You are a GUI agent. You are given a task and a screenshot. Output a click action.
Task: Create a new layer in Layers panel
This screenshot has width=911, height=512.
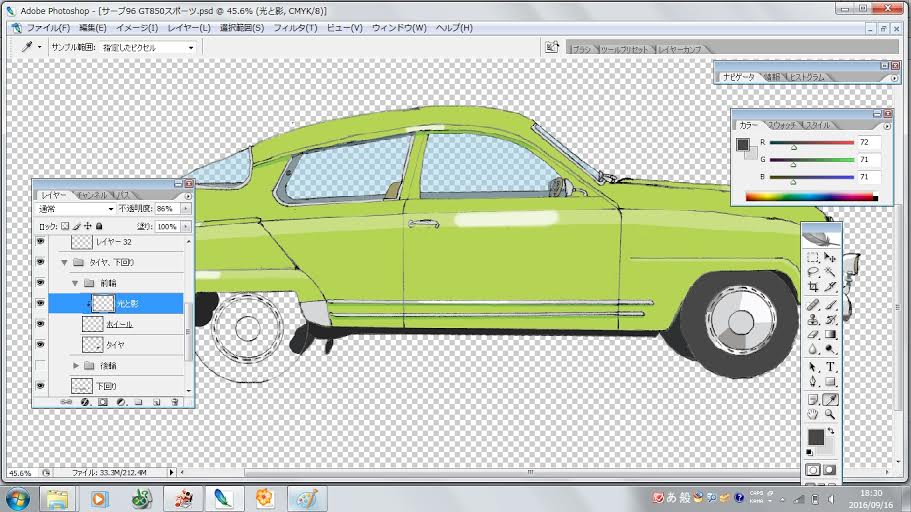(157, 402)
